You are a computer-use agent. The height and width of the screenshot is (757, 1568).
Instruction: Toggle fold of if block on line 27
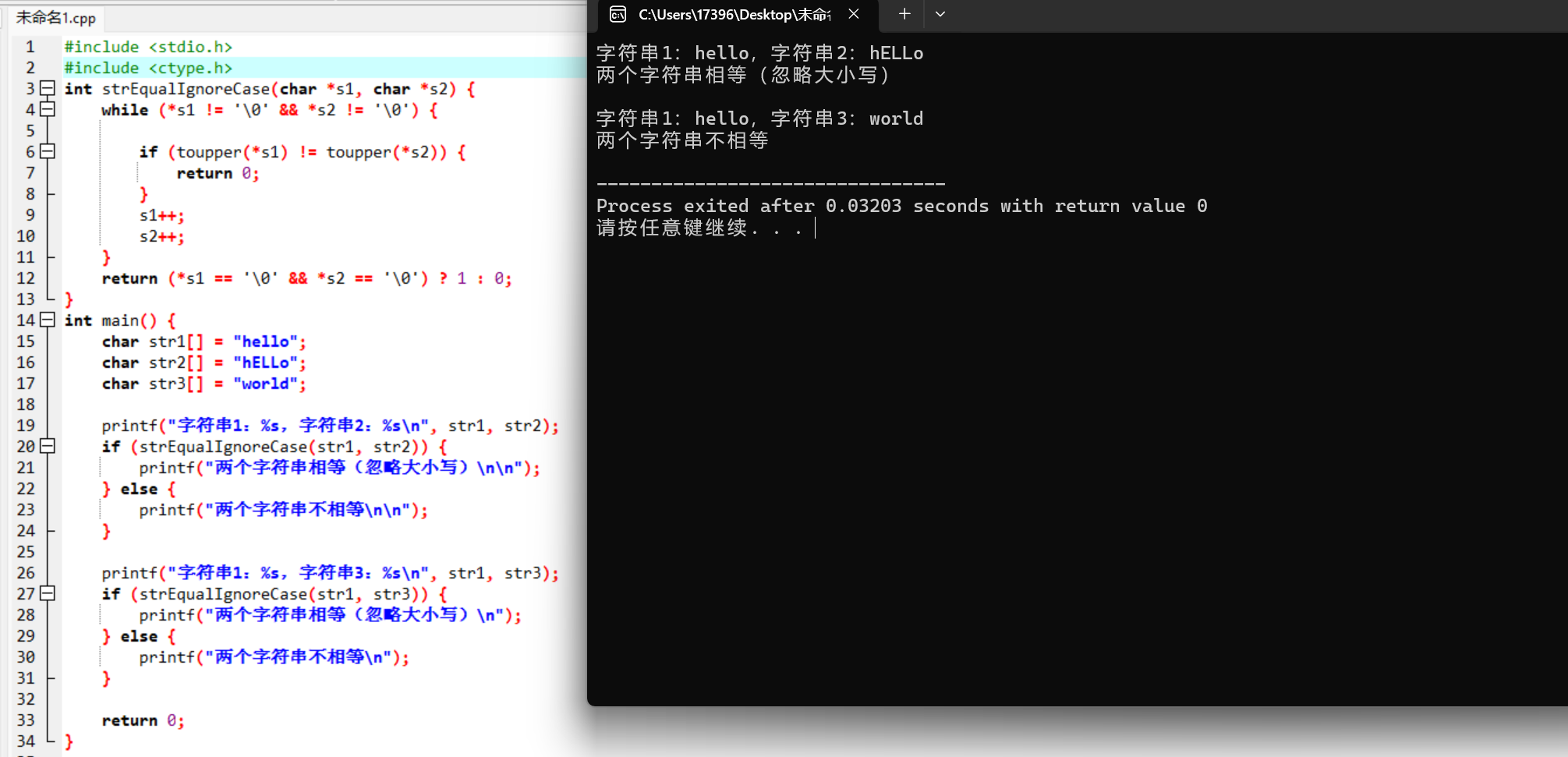click(x=48, y=593)
